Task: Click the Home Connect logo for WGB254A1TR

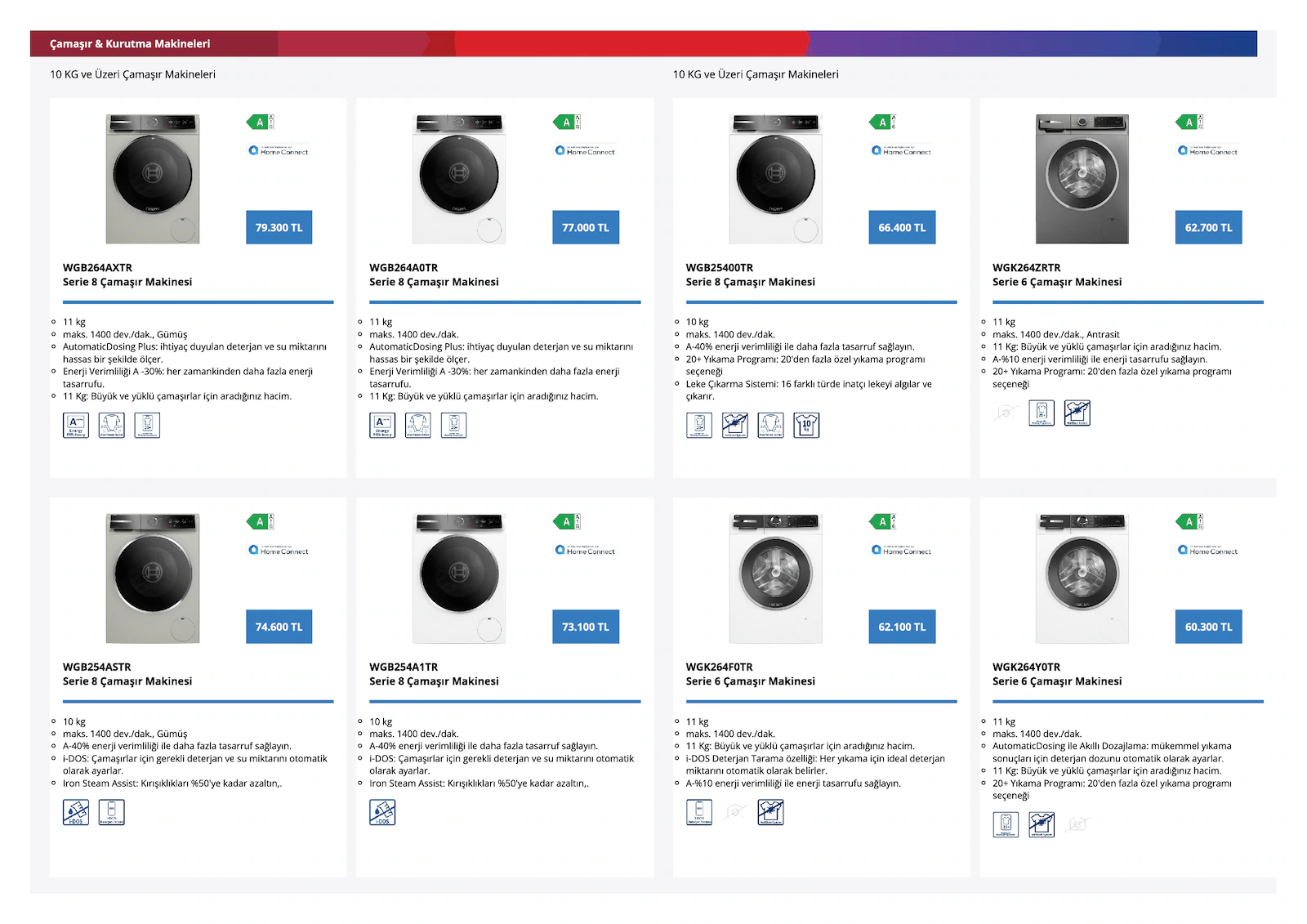Action: tap(585, 550)
